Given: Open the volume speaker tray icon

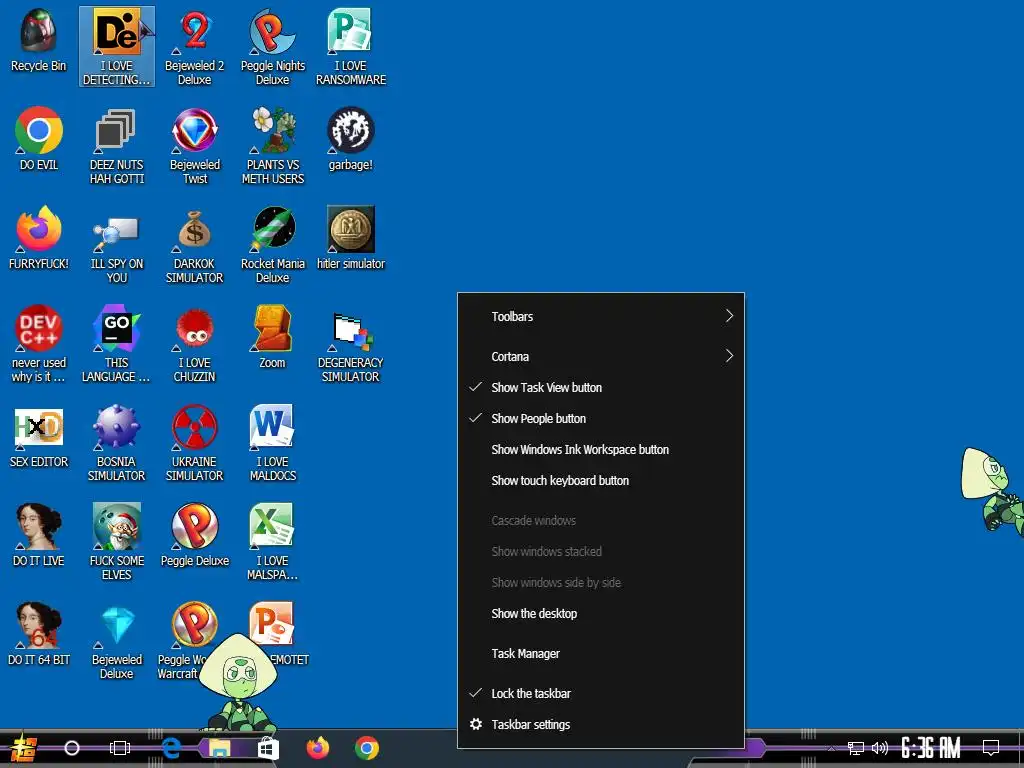Looking at the screenshot, I should pos(880,748).
